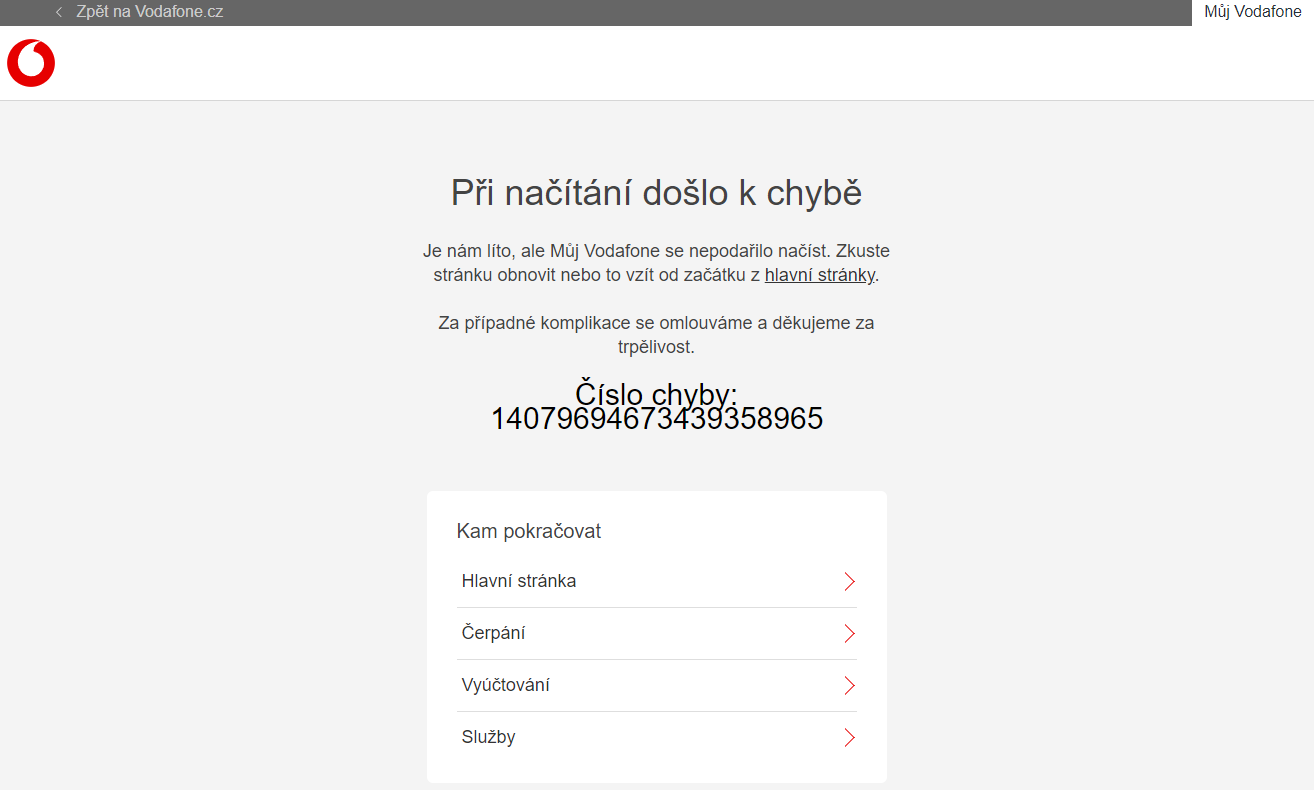Click the 'Při načítání došlo k chybě' heading

(x=656, y=193)
